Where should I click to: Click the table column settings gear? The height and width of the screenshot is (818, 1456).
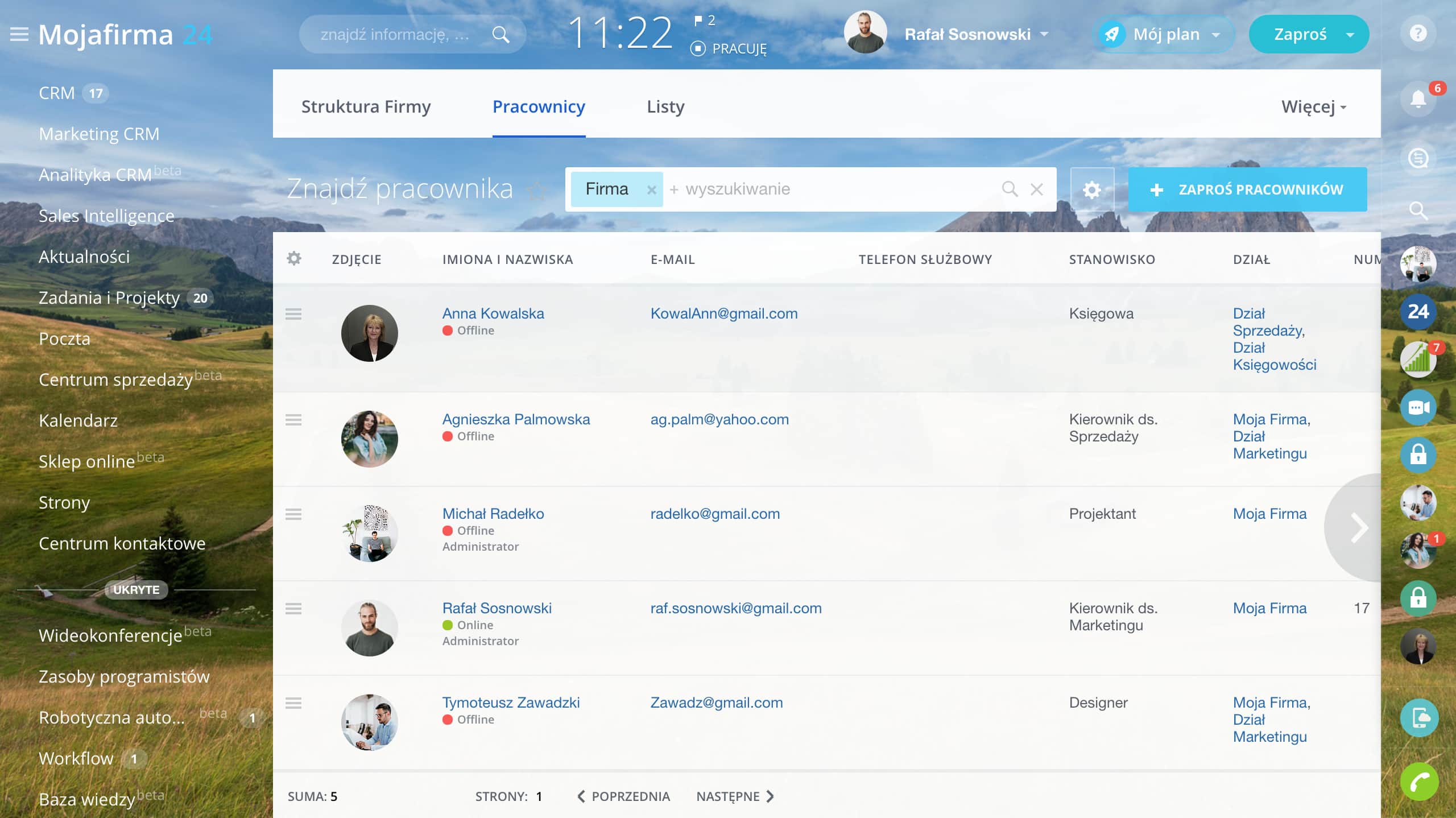point(294,259)
